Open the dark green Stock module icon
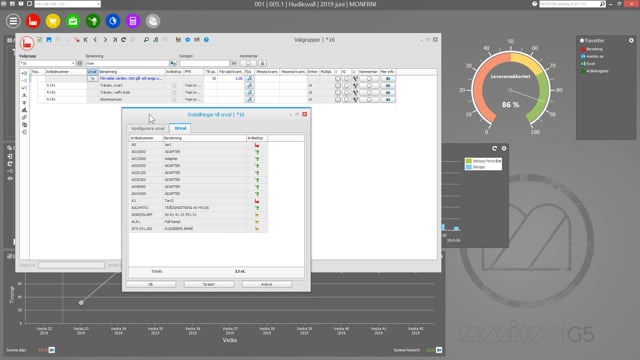Image resolution: width=640 pixels, height=360 pixels. coord(93,21)
